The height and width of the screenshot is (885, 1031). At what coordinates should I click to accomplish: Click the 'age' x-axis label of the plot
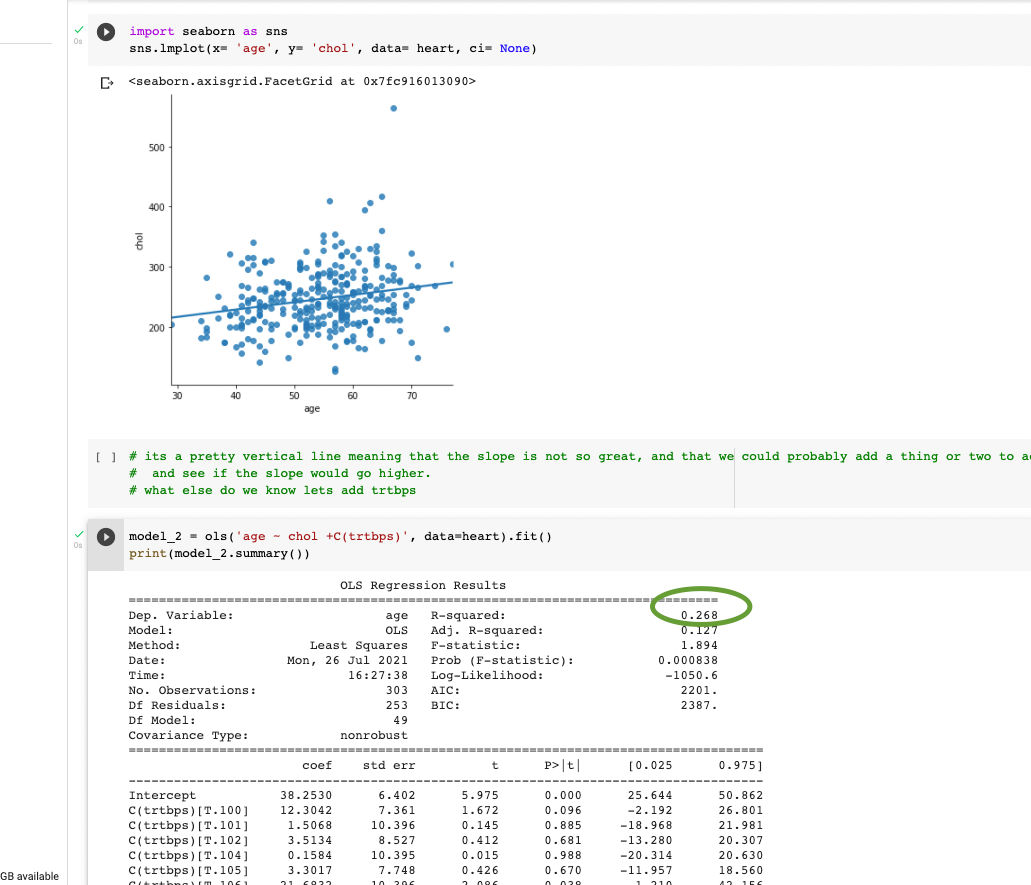(x=312, y=409)
